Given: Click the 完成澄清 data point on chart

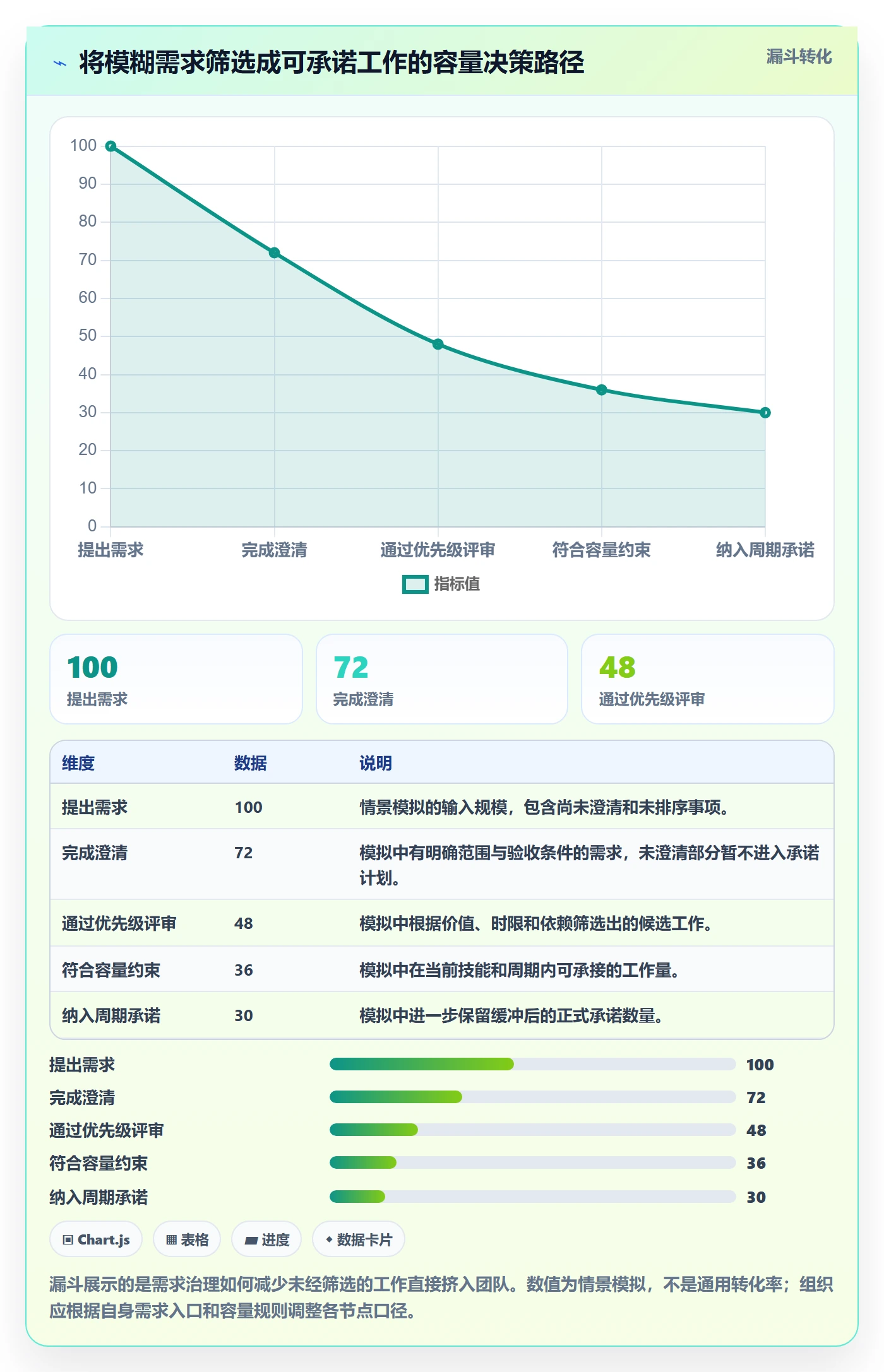Looking at the screenshot, I should 274,253.
